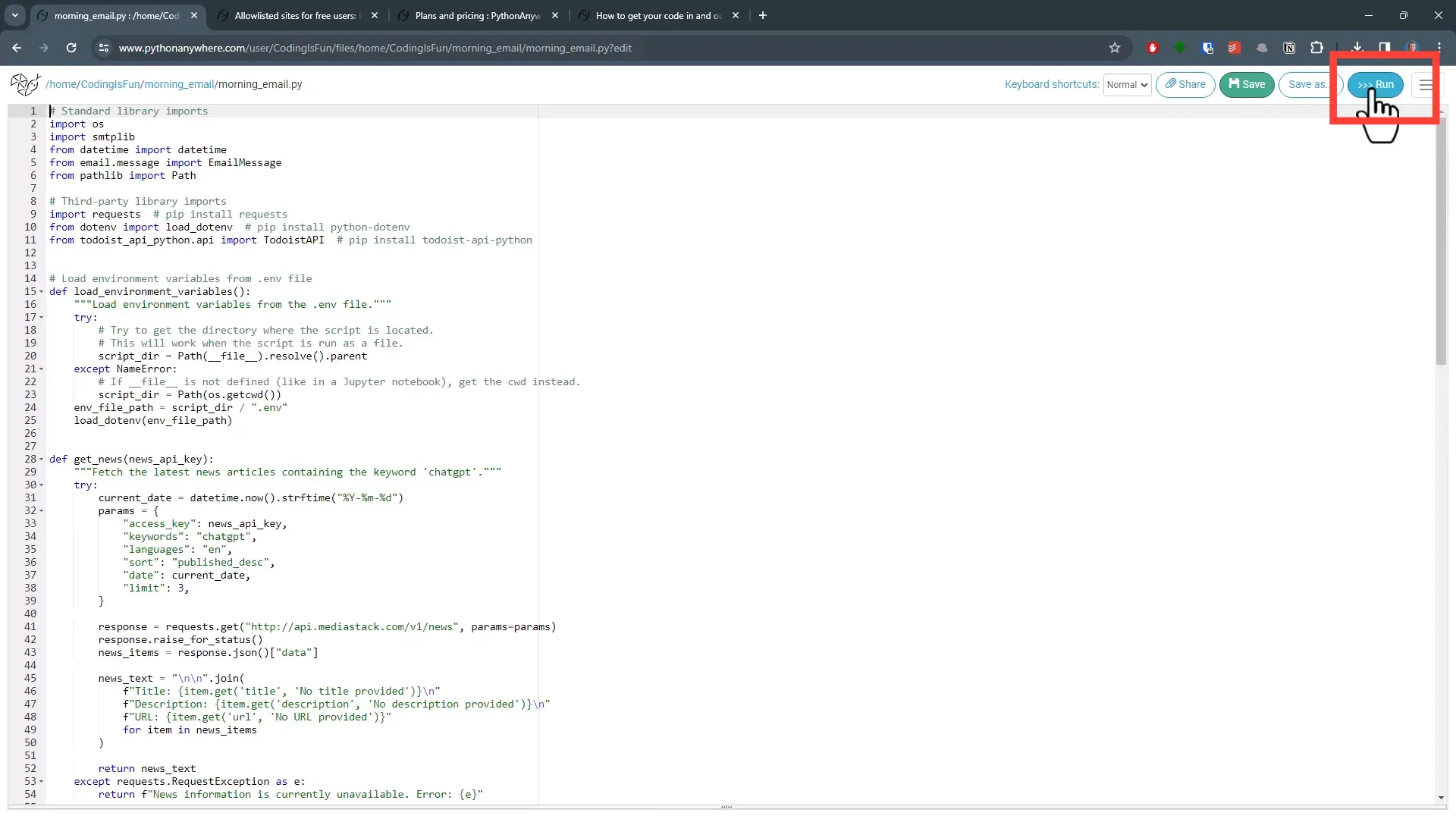Click the browser address bar
The width and height of the screenshot is (1456, 819).
tap(455, 48)
